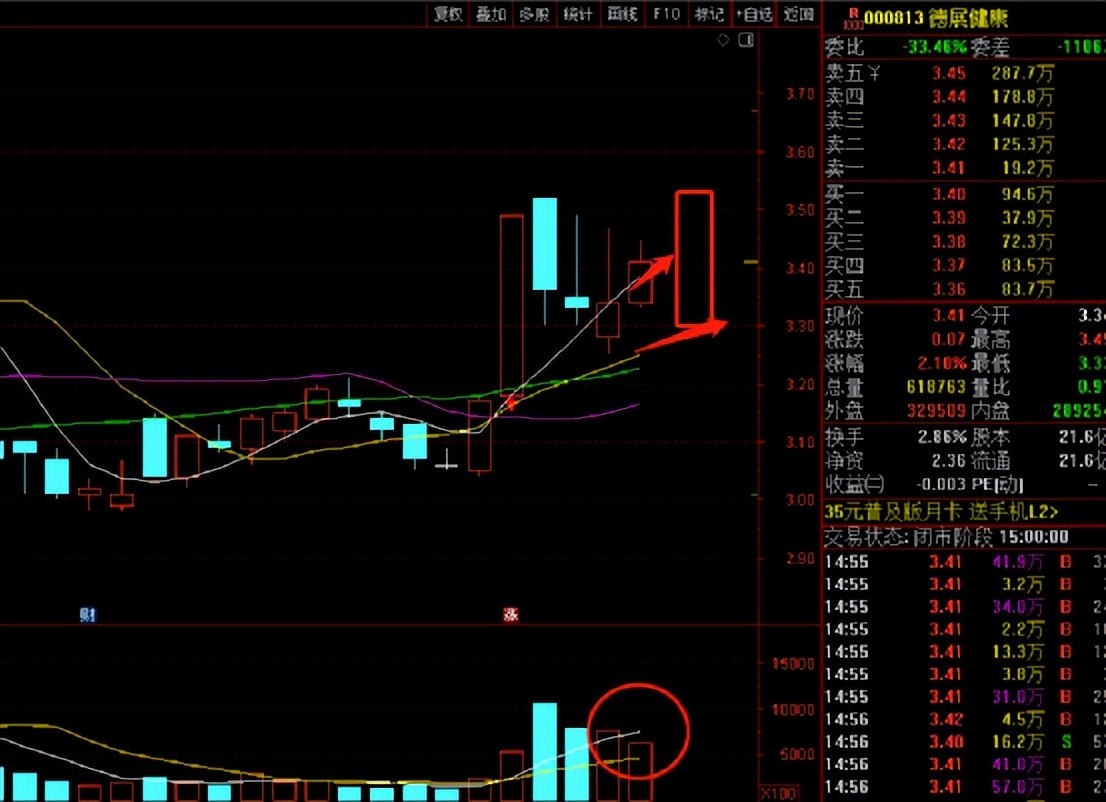1106x802 pixels.
Task: Select the trade row with 34.0万 volume
Action: (964, 607)
